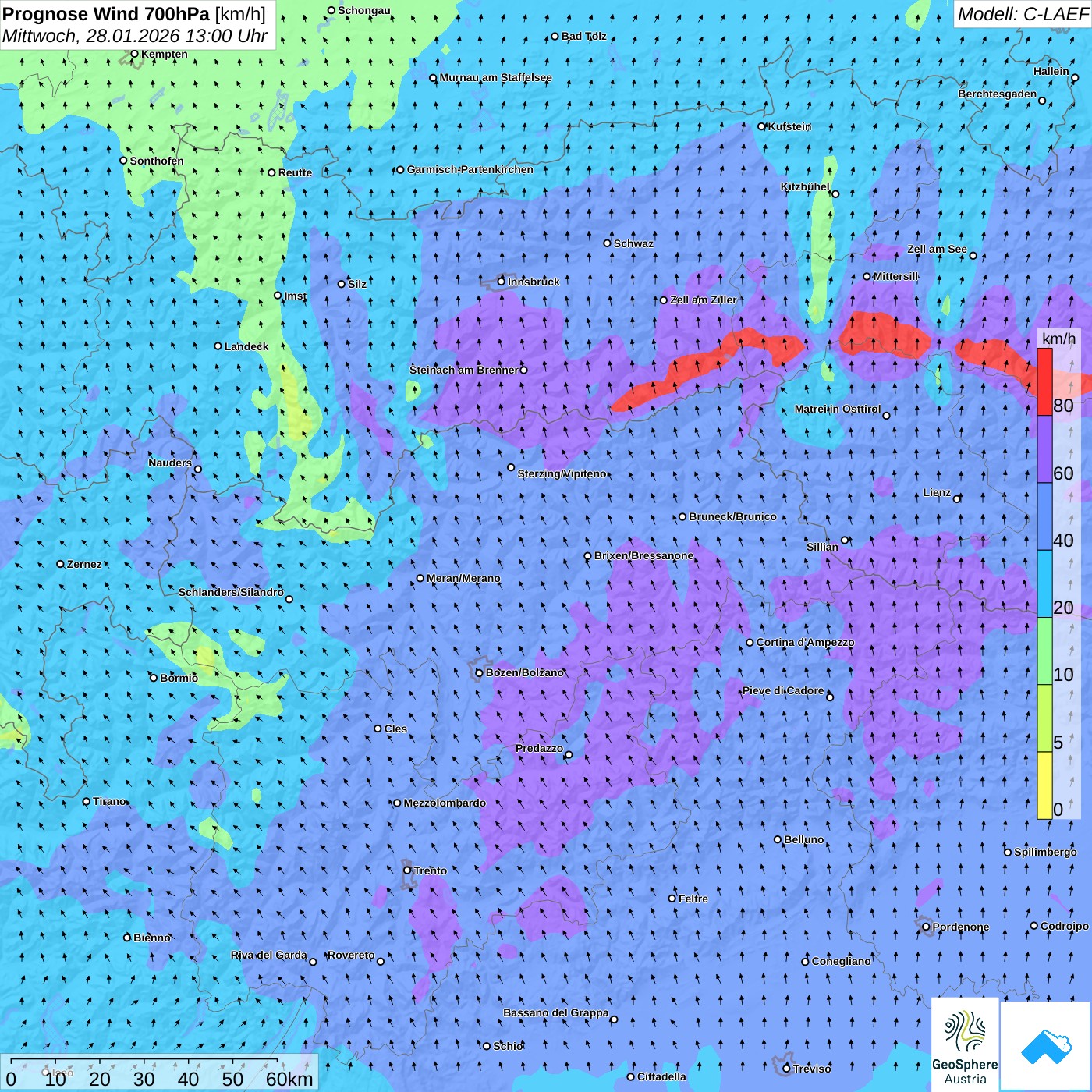Click the Schlanders/Silandro label
This screenshot has width=1092, height=1092.
231,592
